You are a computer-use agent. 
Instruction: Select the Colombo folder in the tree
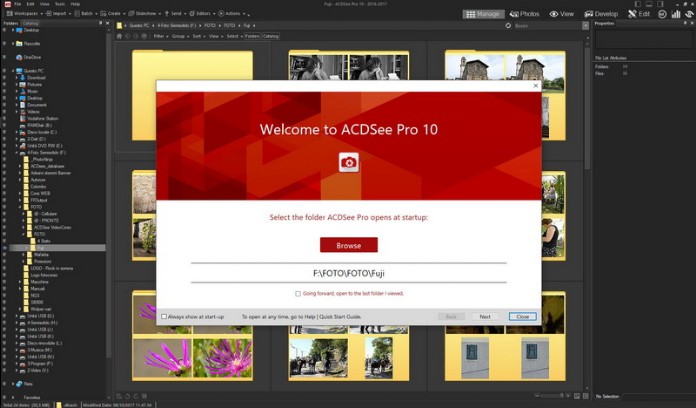pos(38,187)
